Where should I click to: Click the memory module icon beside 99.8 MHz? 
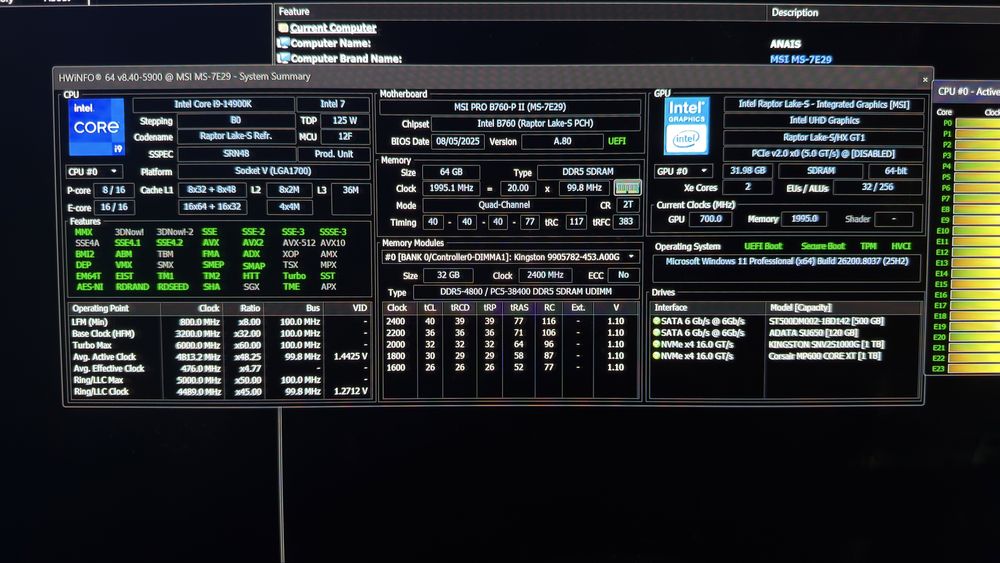pyautogui.click(x=627, y=188)
